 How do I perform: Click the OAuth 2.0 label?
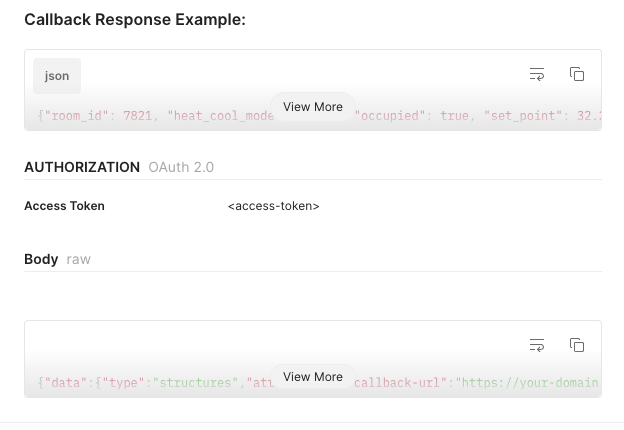tap(181, 167)
